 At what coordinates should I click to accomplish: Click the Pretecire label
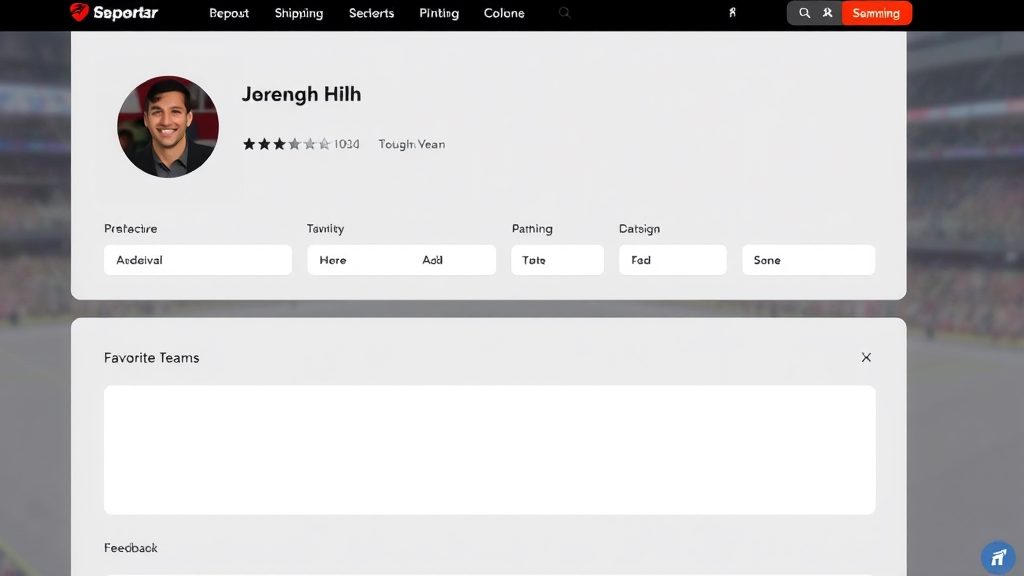click(x=131, y=229)
